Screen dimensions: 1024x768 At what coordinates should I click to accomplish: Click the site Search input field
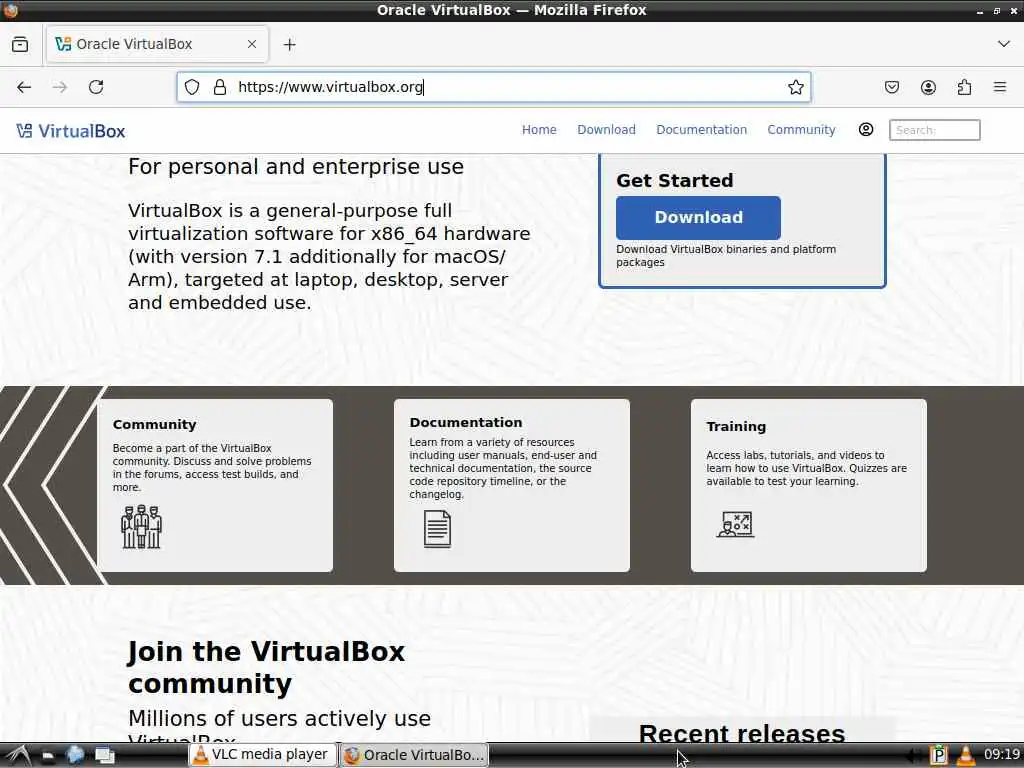935,129
